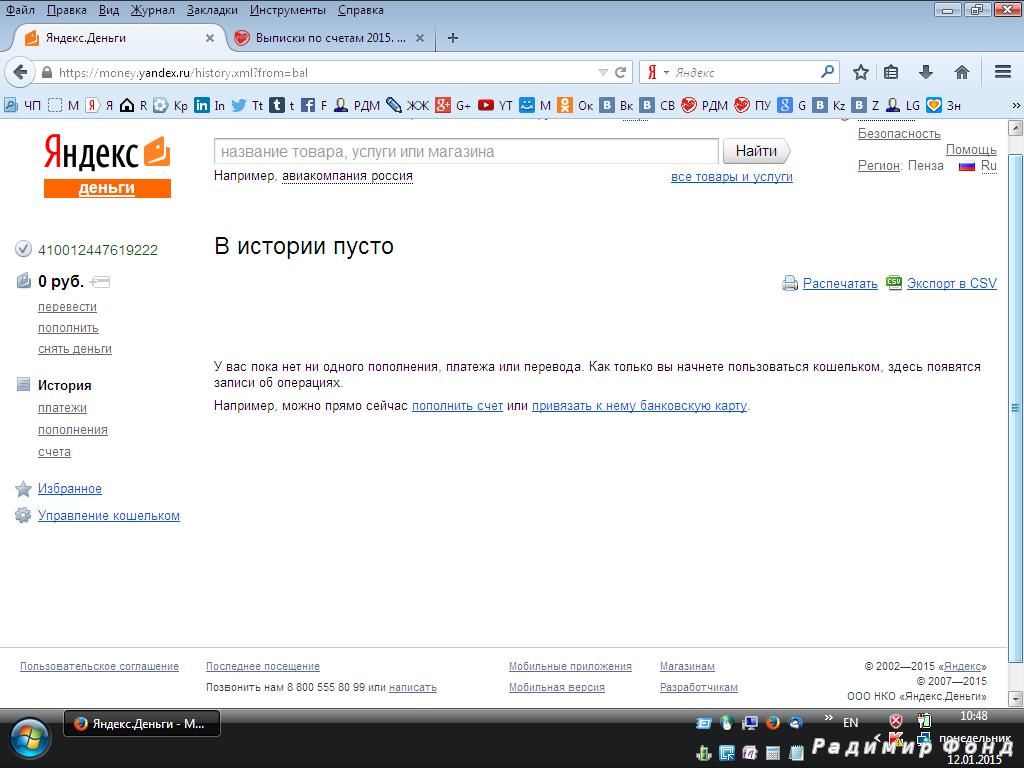The width and height of the screenshot is (1024, 768).
Task: Click привязать к нему банковскую карту link
Action: pyautogui.click(x=639, y=406)
